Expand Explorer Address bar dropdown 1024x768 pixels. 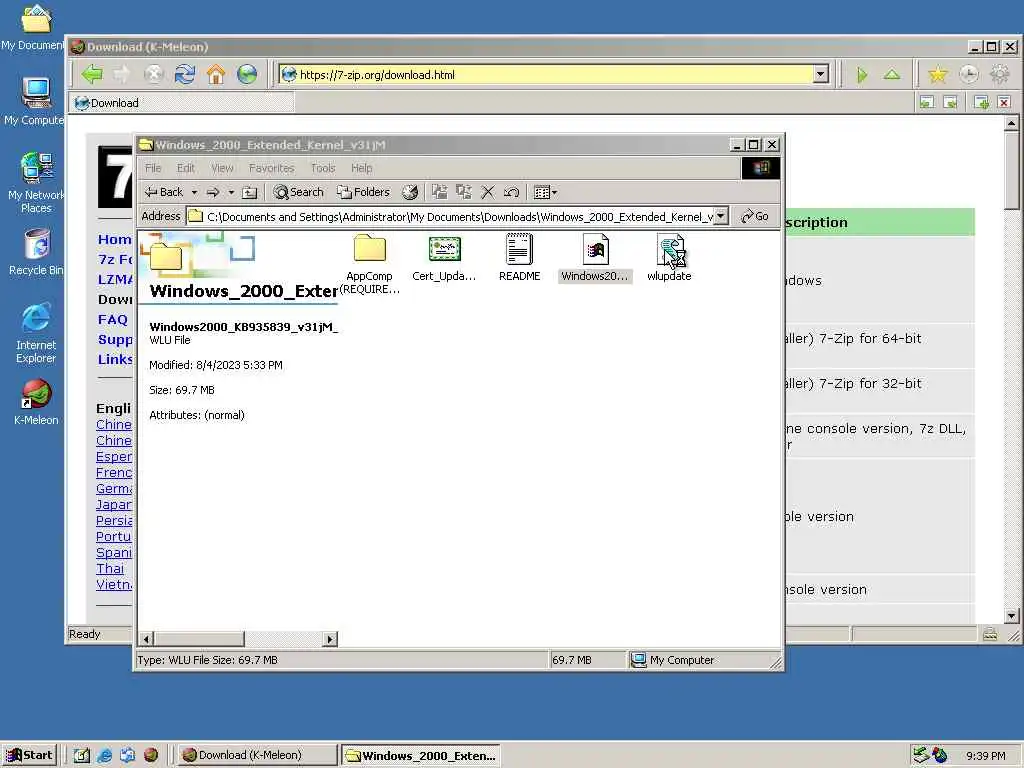(720, 216)
